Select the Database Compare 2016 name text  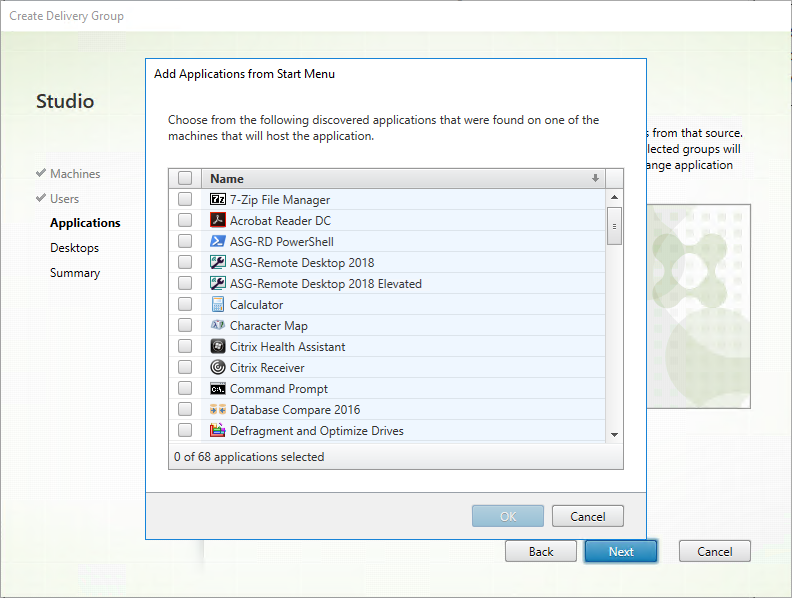pos(295,410)
